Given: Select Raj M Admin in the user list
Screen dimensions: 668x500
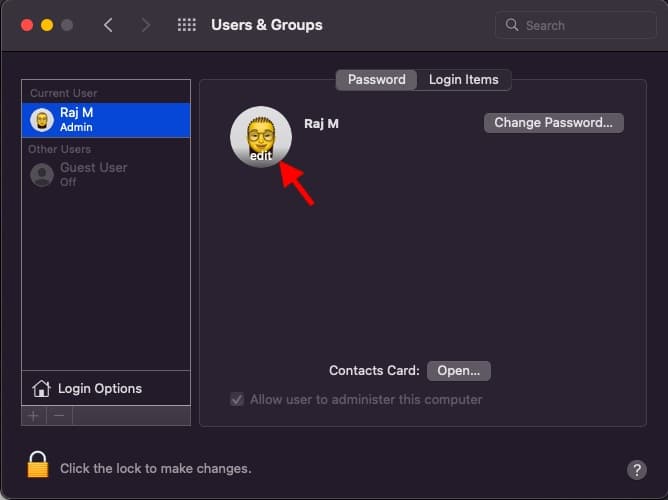Looking at the screenshot, I should (x=106, y=120).
